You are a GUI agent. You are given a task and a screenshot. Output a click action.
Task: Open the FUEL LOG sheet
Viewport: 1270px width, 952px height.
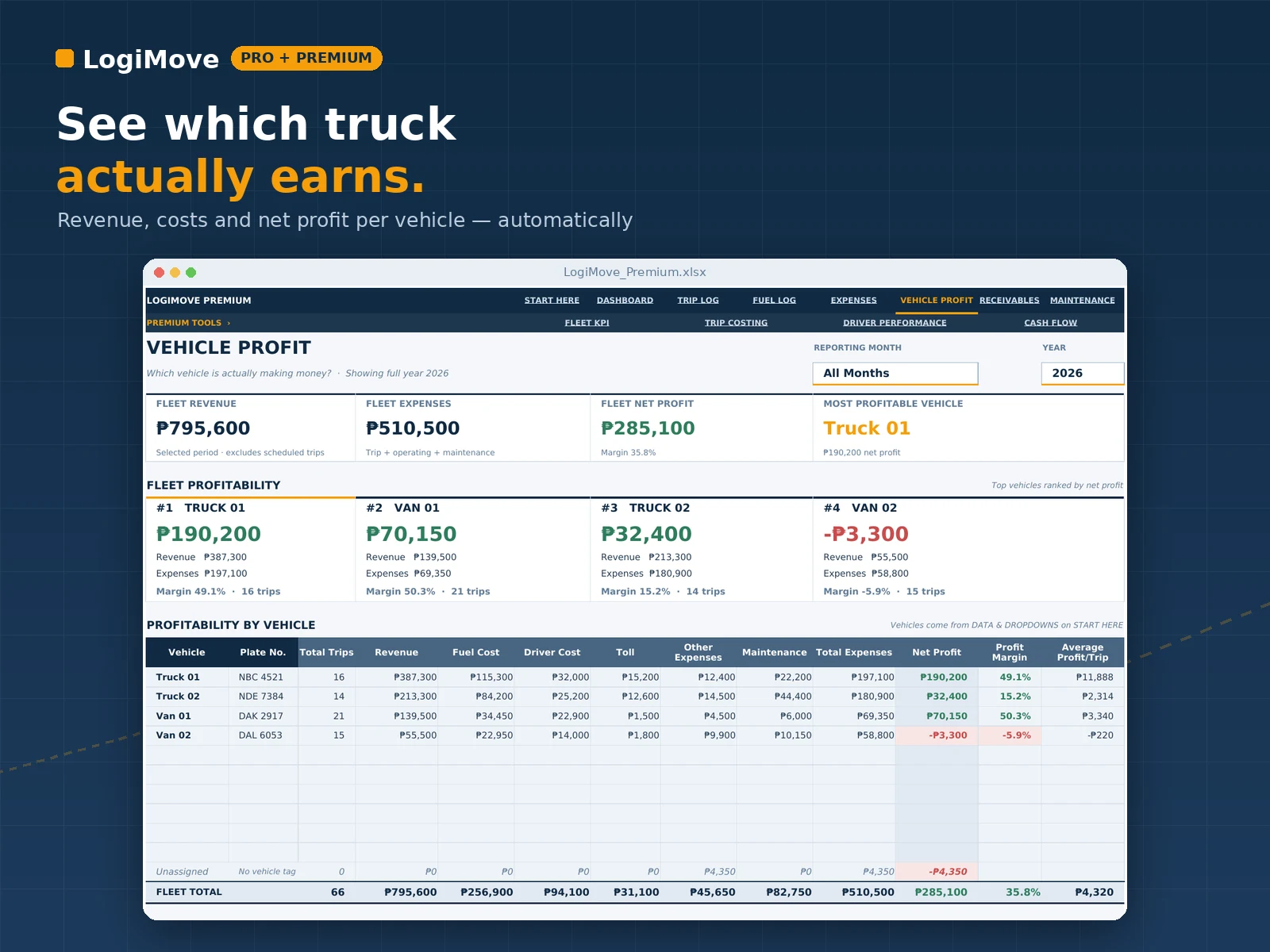click(774, 301)
